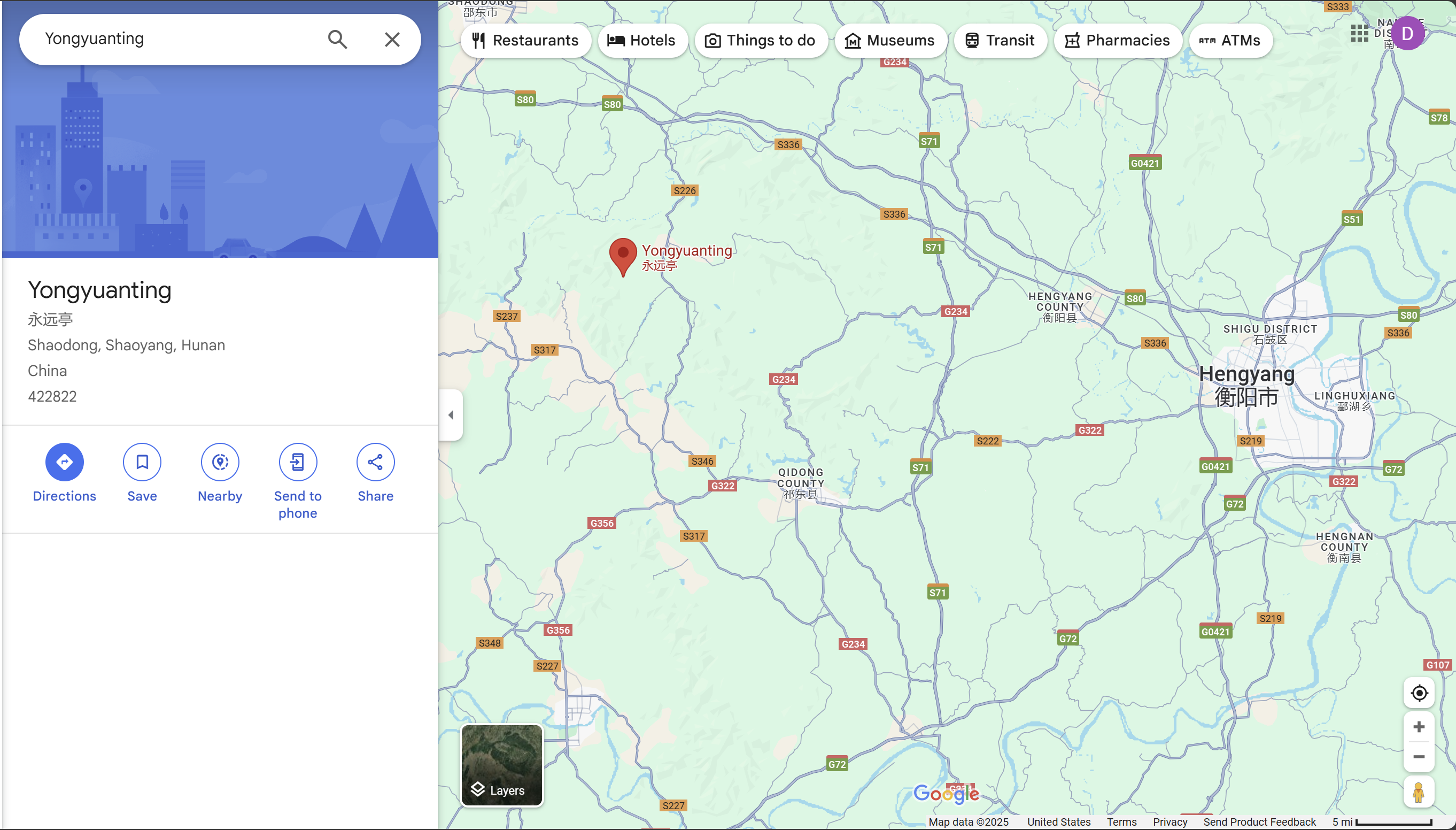Share this location
The width and height of the screenshot is (1456, 830).
[375, 462]
